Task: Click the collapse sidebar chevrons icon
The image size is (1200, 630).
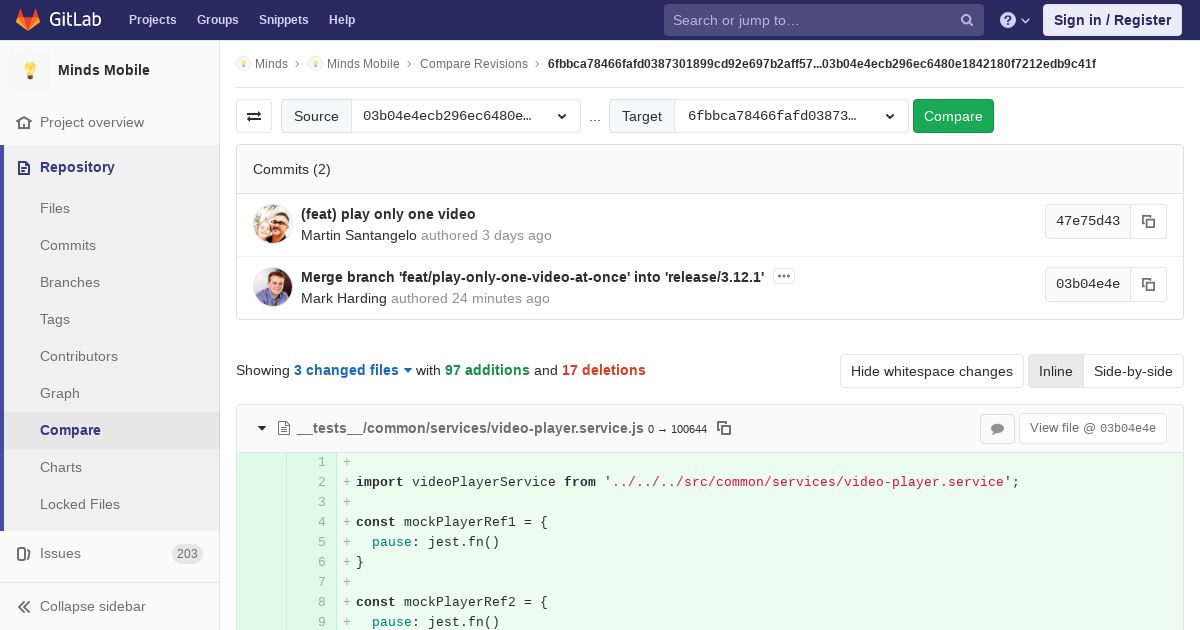Action: [24, 606]
